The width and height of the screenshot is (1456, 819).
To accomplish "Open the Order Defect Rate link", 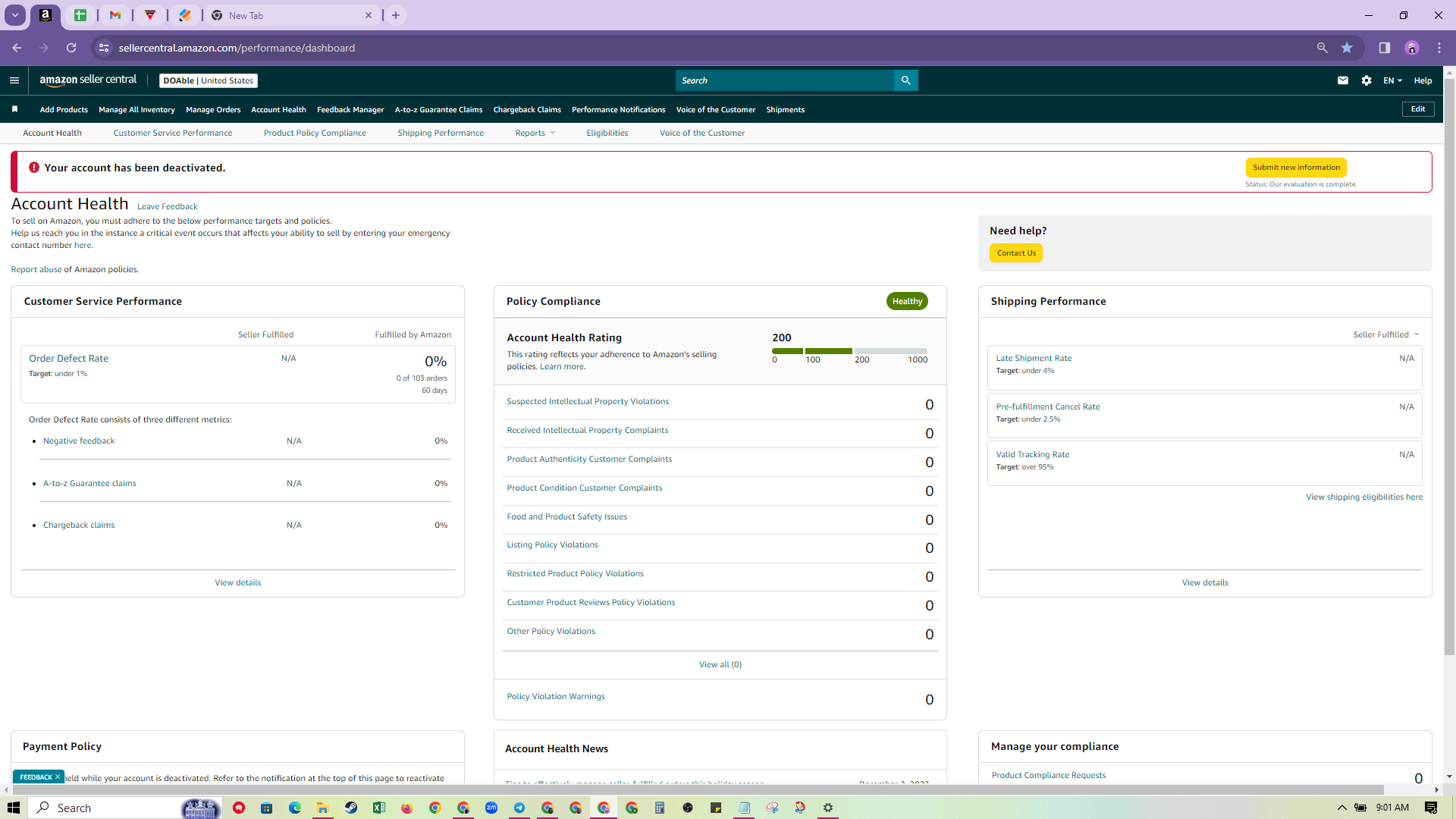I will pos(68,358).
